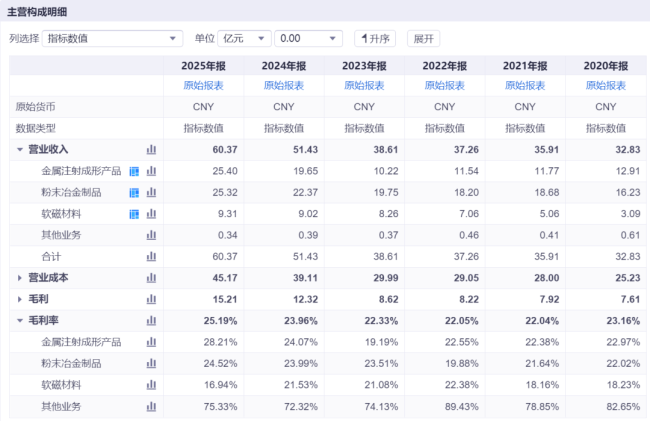This screenshot has height=421, width=650.
Task: Select 营业收入 value 60.37 for 2025
Action: 225,150
